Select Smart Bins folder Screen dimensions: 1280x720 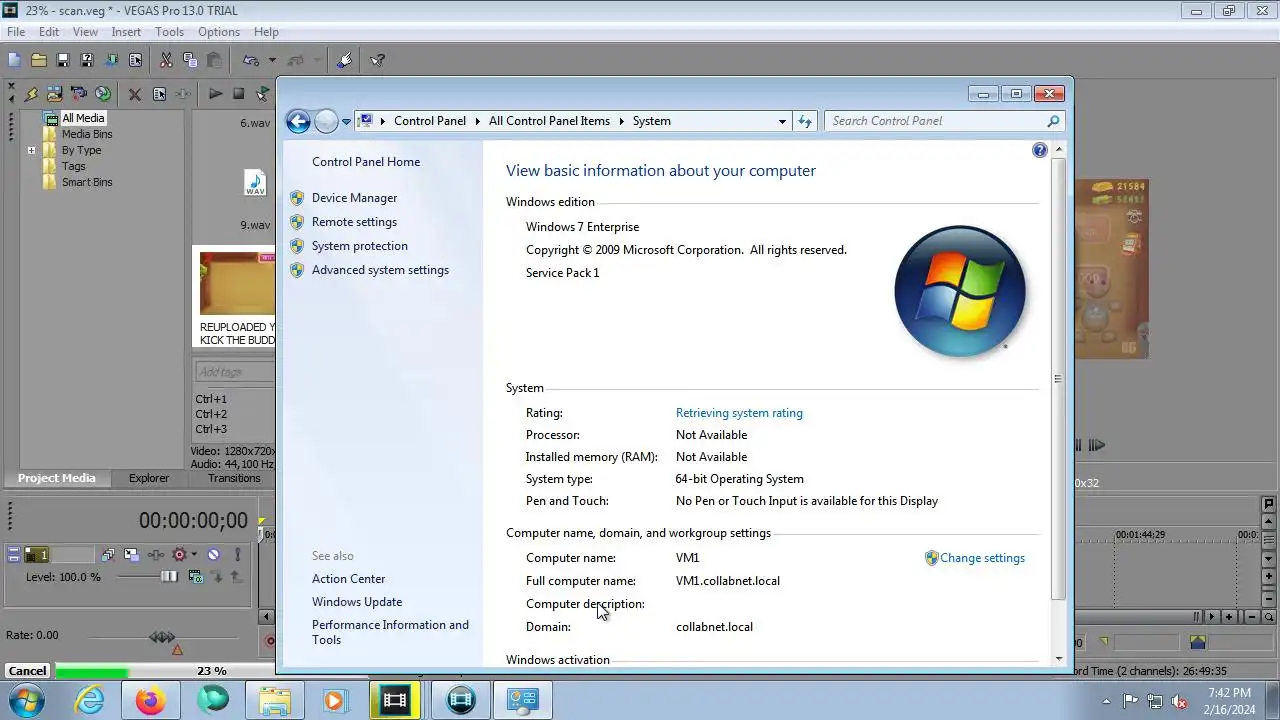(87, 182)
